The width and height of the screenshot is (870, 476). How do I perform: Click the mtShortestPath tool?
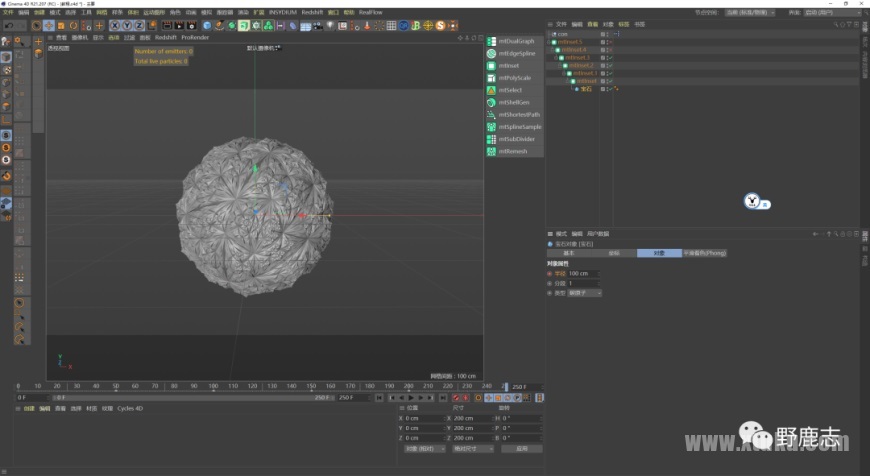point(513,114)
